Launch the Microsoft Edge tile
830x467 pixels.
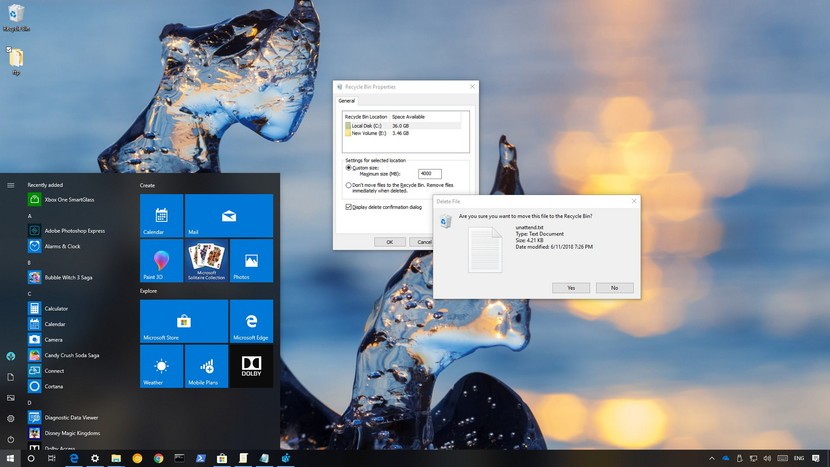[x=251, y=321]
